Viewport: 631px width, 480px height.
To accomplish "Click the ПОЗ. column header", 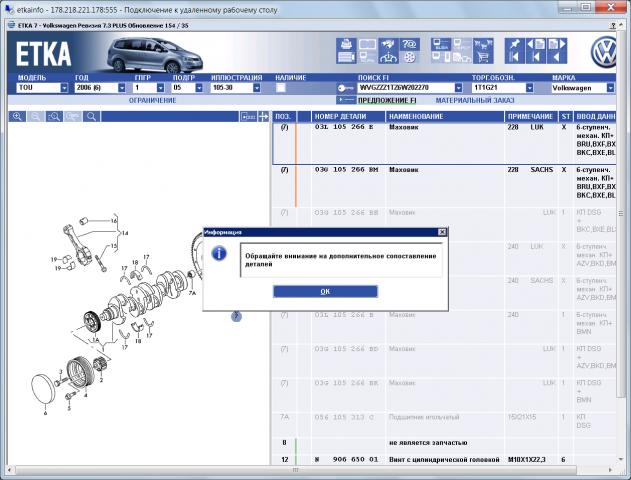I will tap(284, 117).
